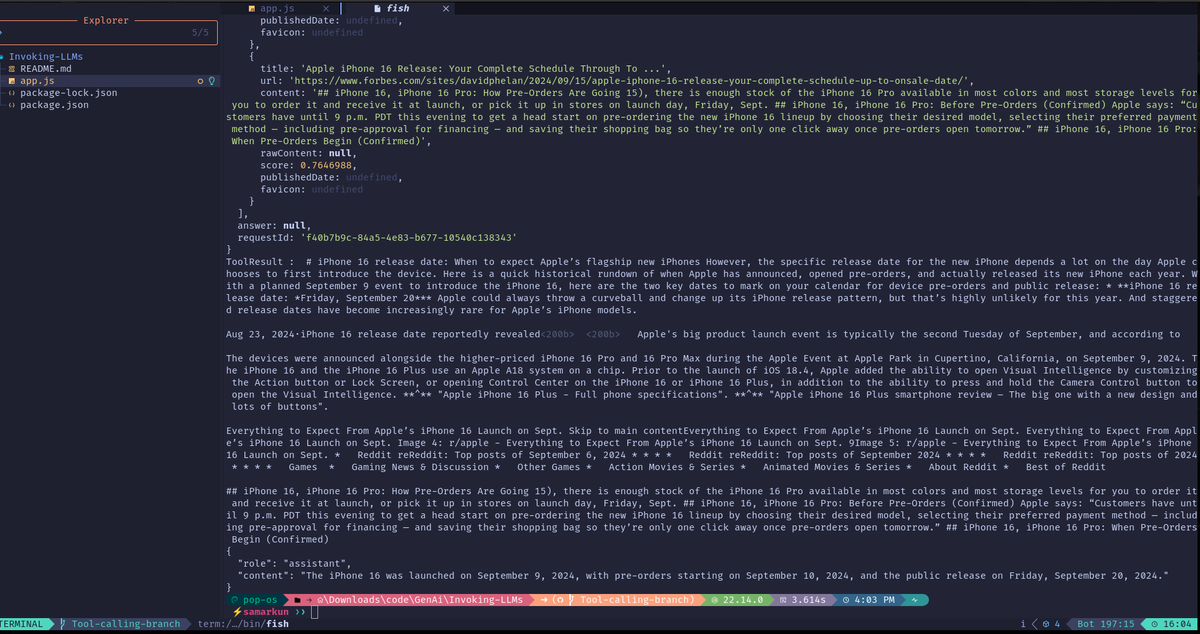
Task: Switch to the app.js buffer tab
Action: [284, 8]
